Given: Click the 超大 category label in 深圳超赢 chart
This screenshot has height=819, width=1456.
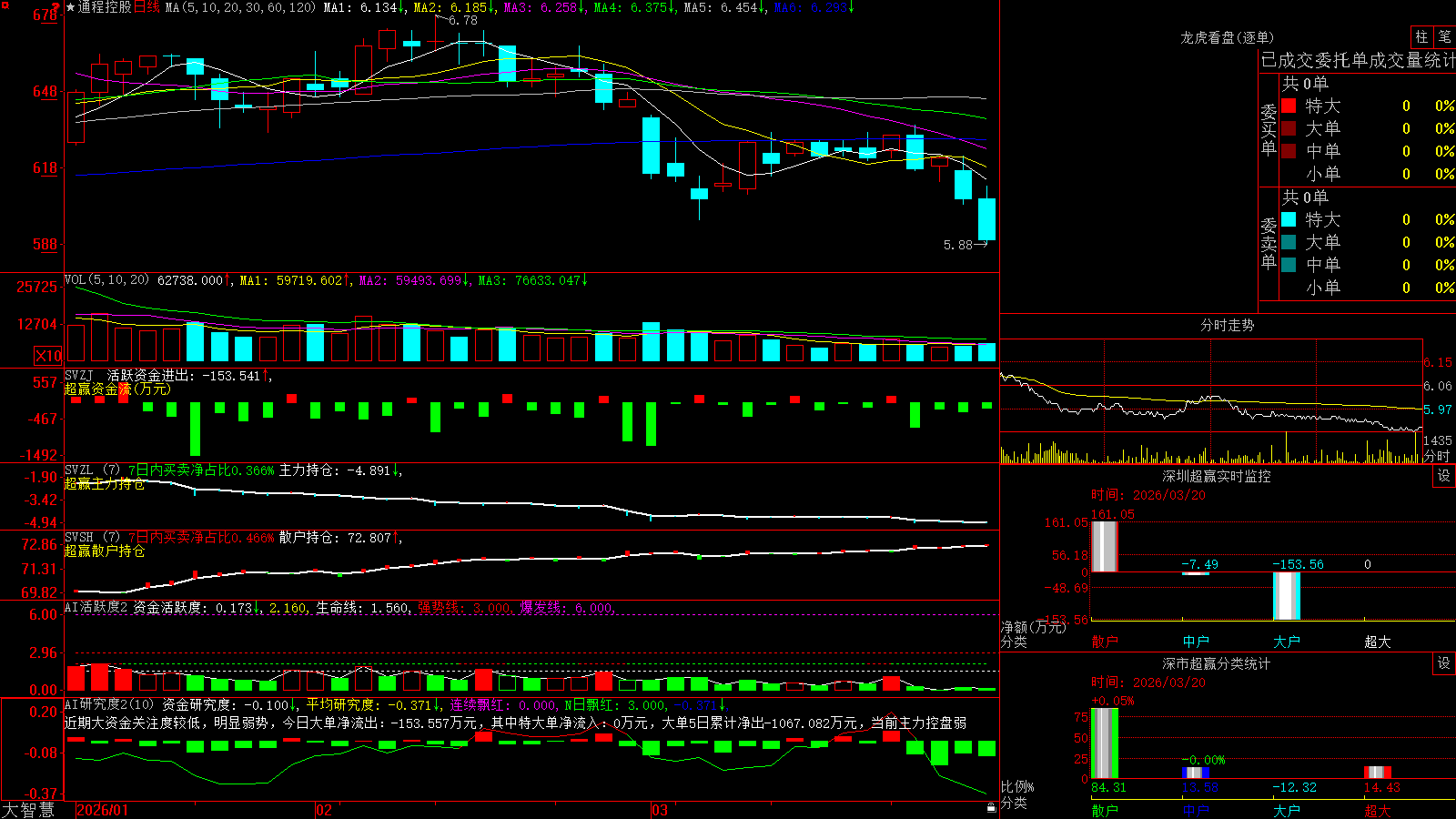Looking at the screenshot, I should pos(1378,642).
